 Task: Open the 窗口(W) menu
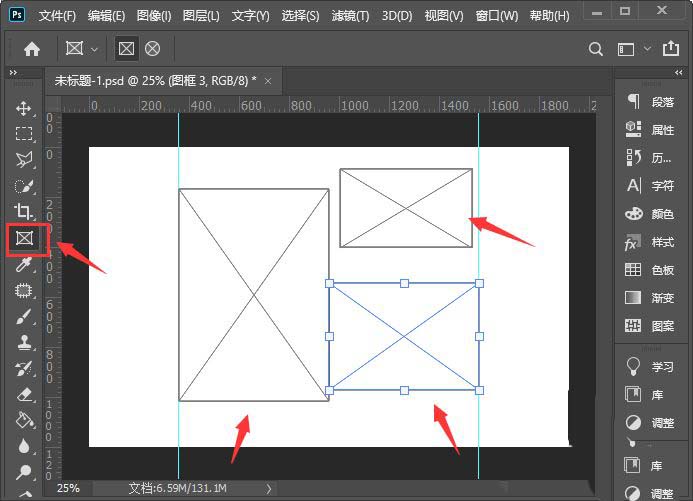(x=497, y=16)
